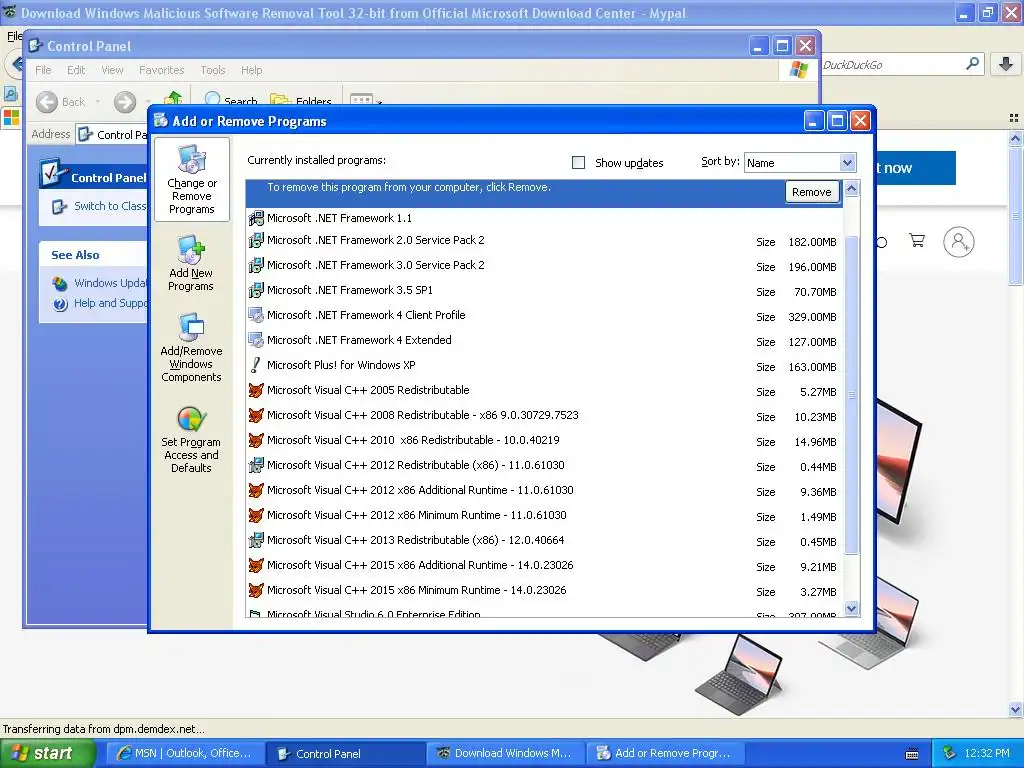The image size is (1024, 768).
Task: Click the 329.00MB size value
Action: tap(812, 317)
